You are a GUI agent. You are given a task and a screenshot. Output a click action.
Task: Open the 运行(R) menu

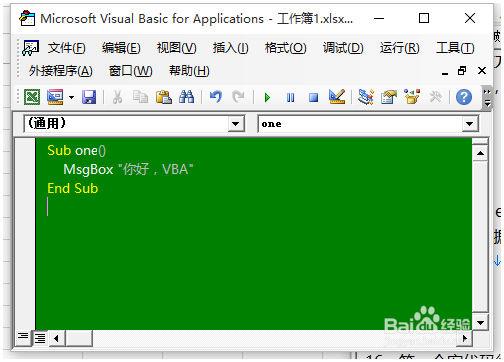400,48
